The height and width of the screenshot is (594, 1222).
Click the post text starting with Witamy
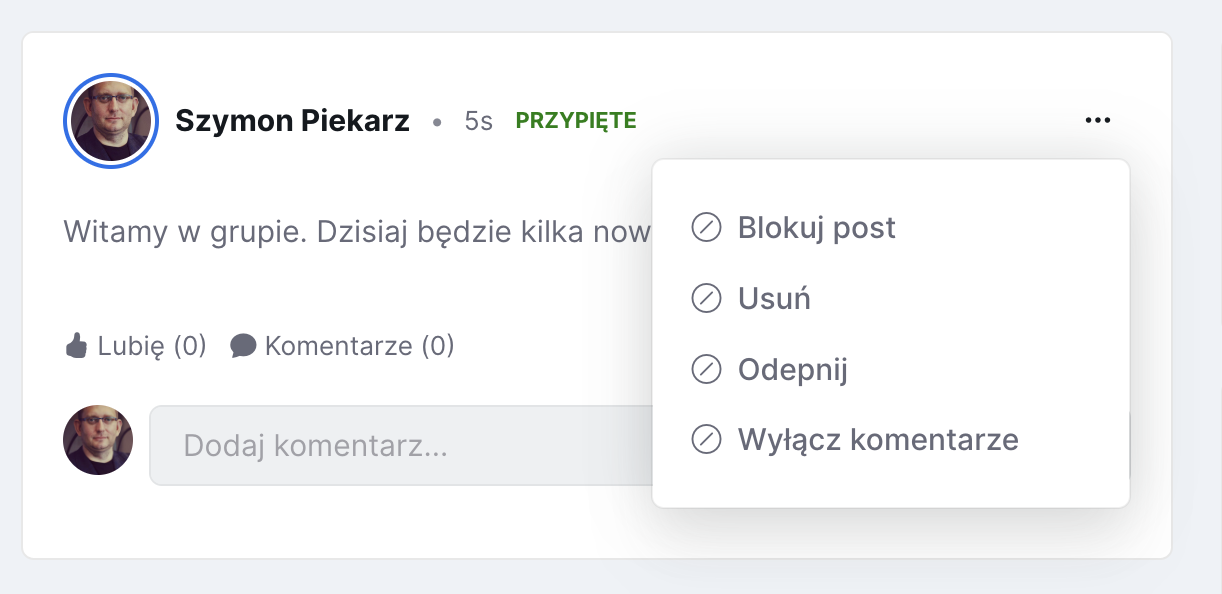pos(357,232)
